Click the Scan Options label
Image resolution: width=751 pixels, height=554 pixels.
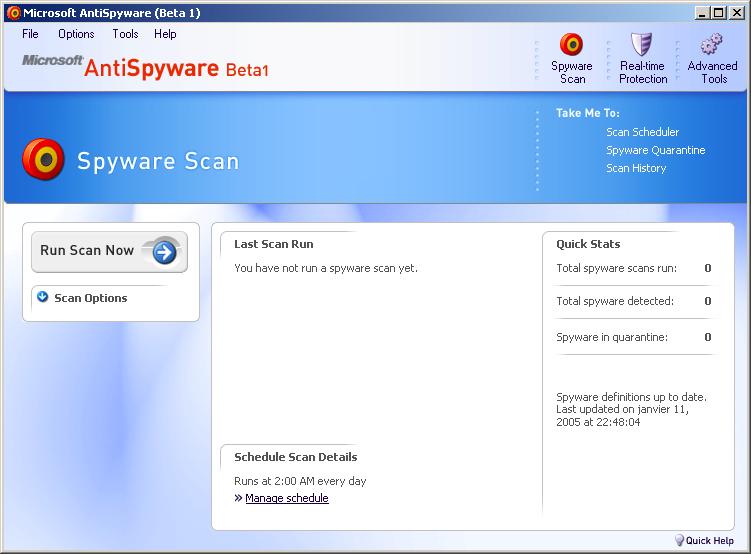(x=91, y=298)
